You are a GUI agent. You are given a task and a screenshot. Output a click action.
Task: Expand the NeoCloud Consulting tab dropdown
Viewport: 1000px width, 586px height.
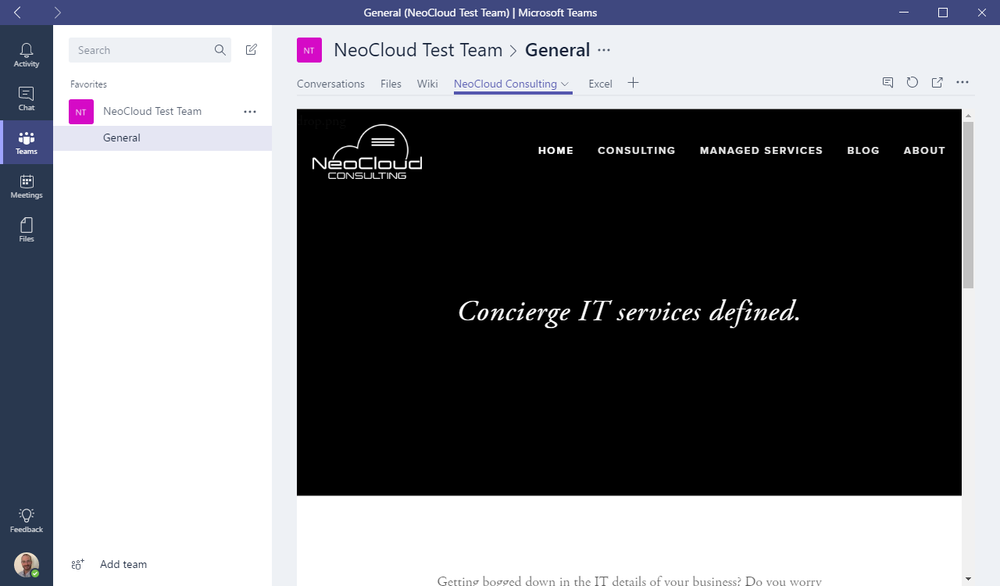click(565, 84)
